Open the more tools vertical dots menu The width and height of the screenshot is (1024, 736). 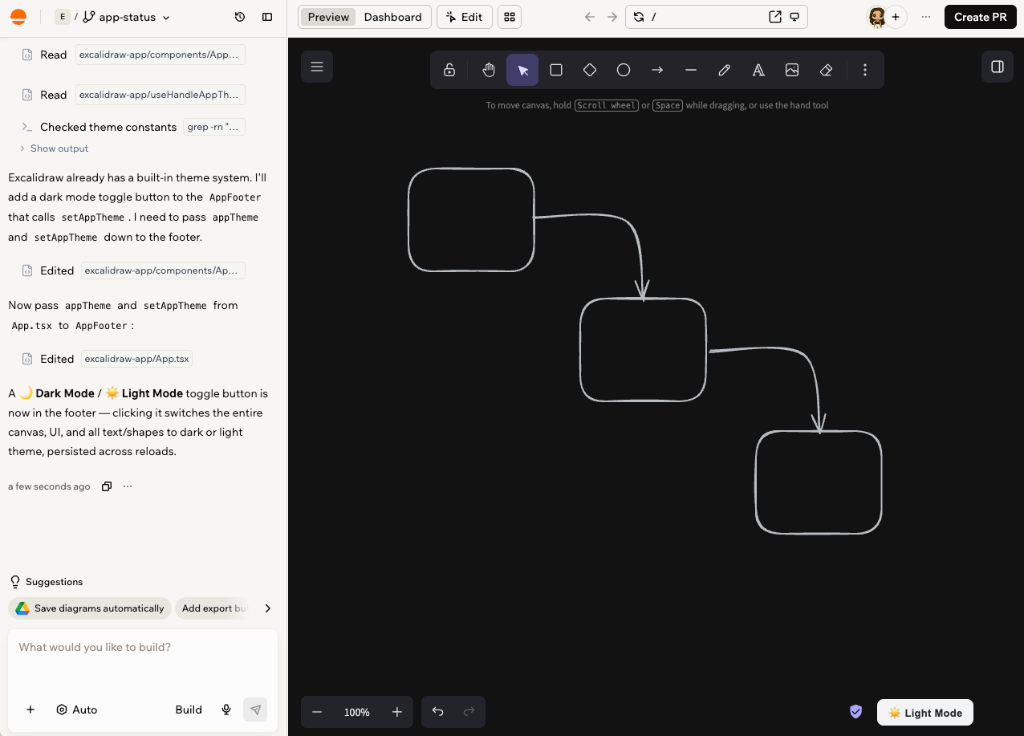click(x=865, y=70)
